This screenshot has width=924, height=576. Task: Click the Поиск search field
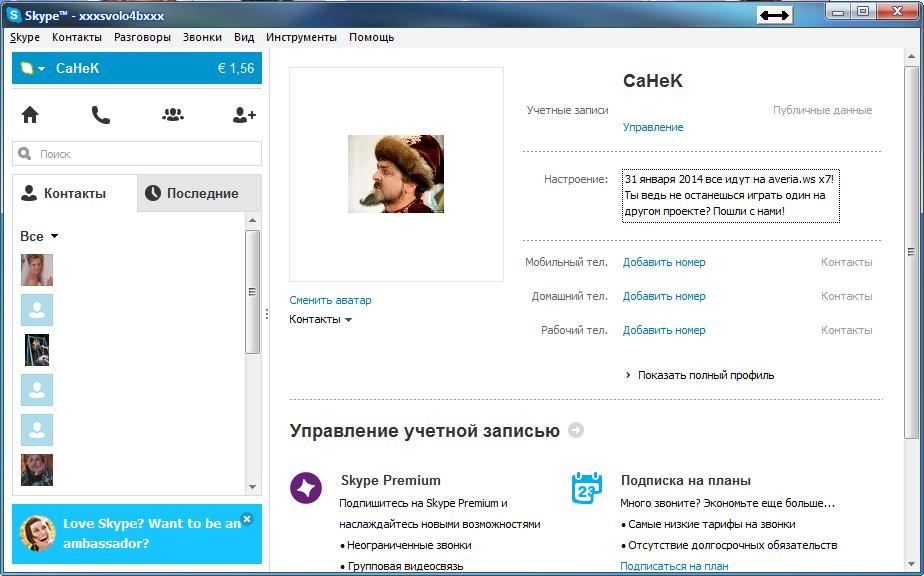tap(138, 154)
